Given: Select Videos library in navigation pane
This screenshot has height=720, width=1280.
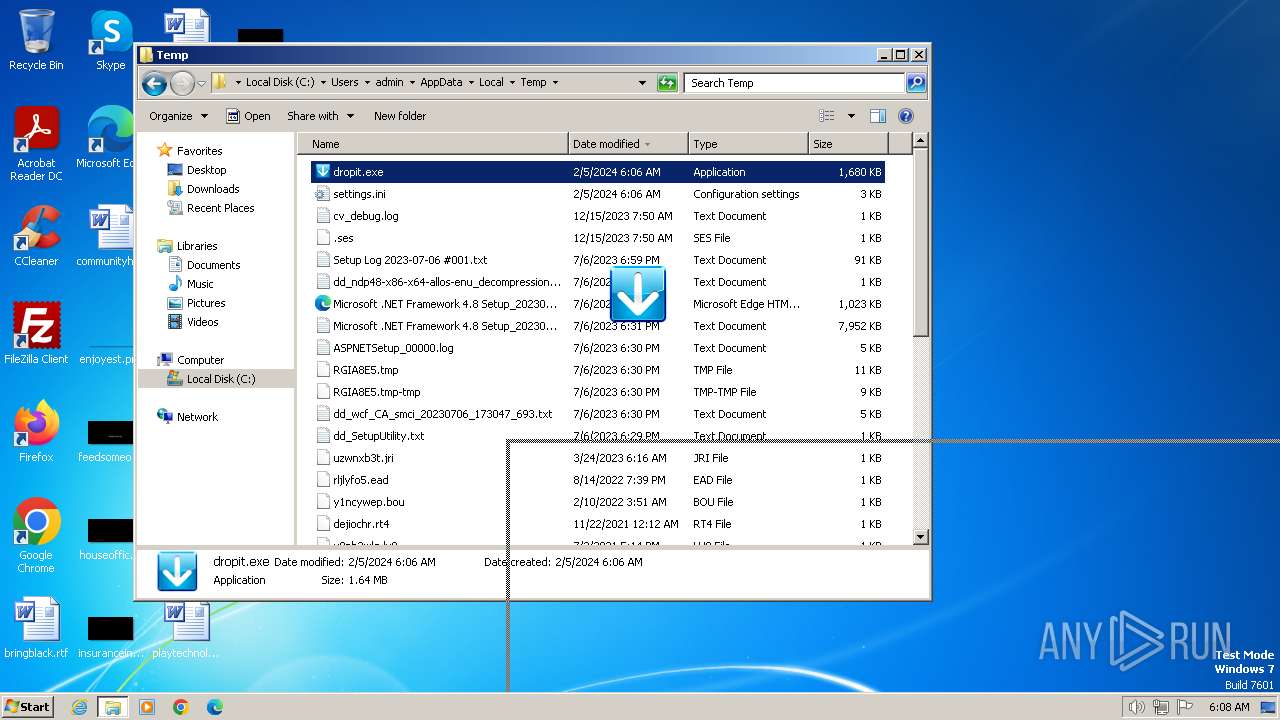Looking at the screenshot, I should click(202, 322).
